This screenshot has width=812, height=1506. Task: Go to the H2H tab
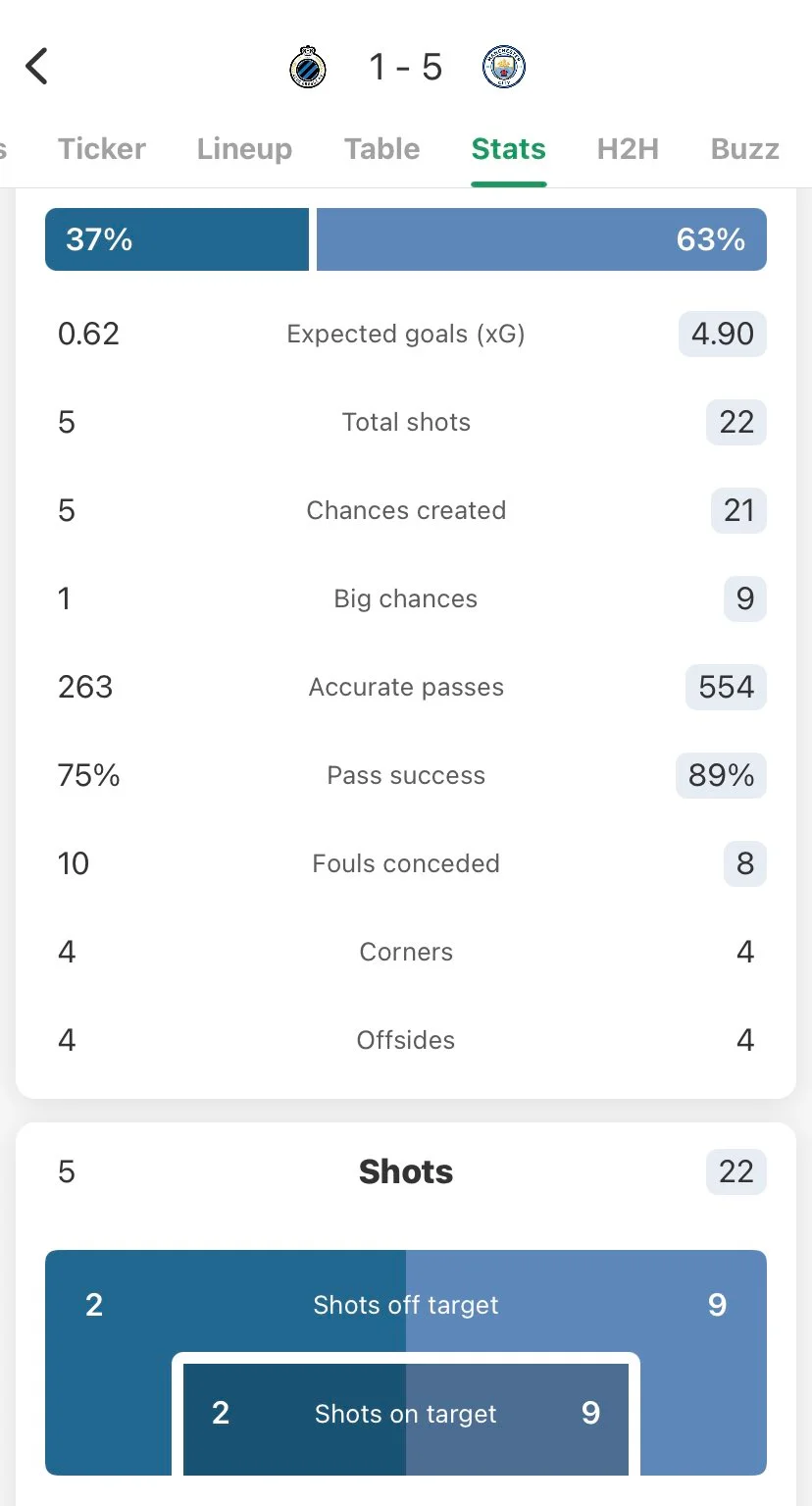628,149
